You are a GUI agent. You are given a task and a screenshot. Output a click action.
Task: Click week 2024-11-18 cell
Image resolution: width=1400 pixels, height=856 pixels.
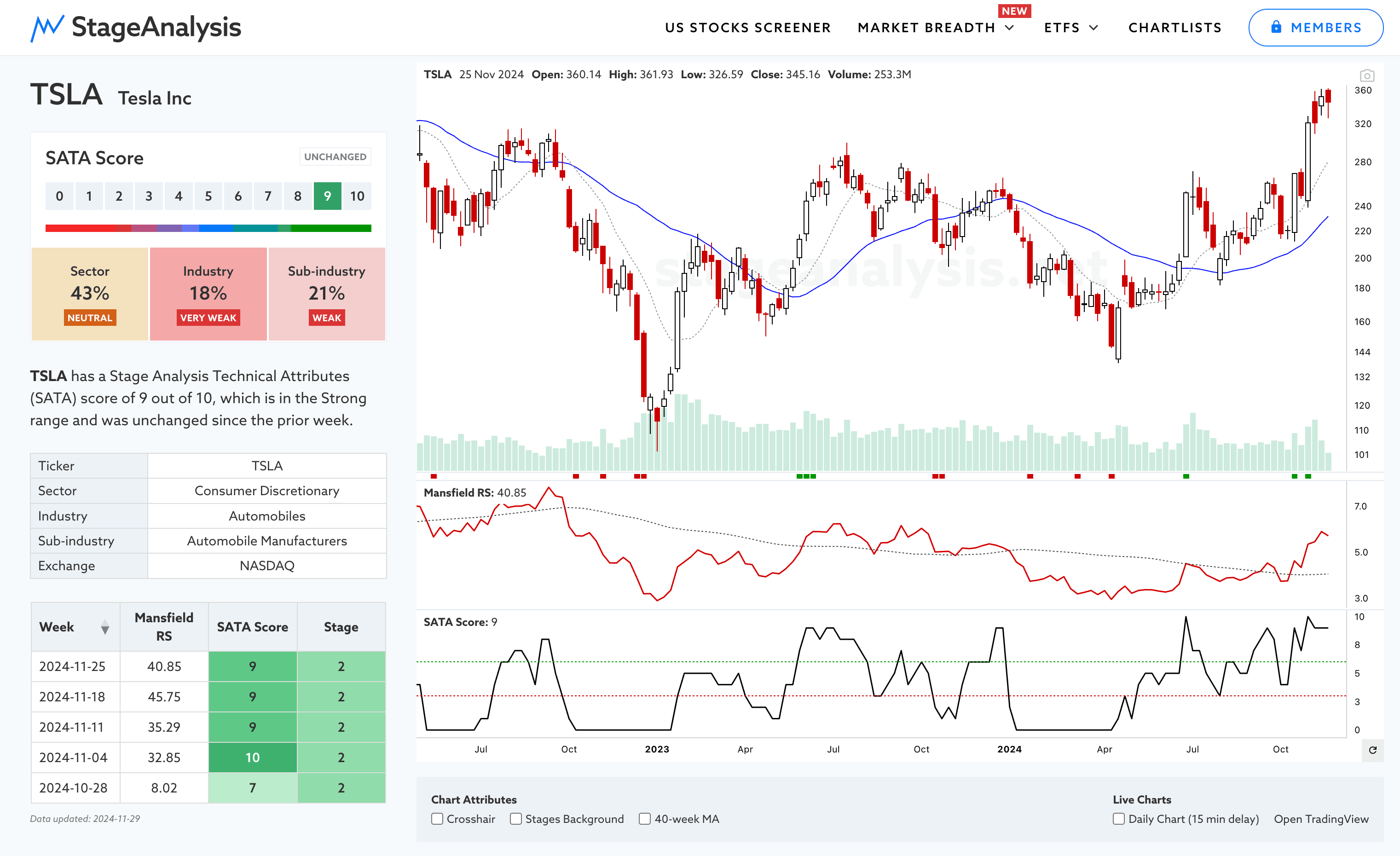(x=75, y=696)
